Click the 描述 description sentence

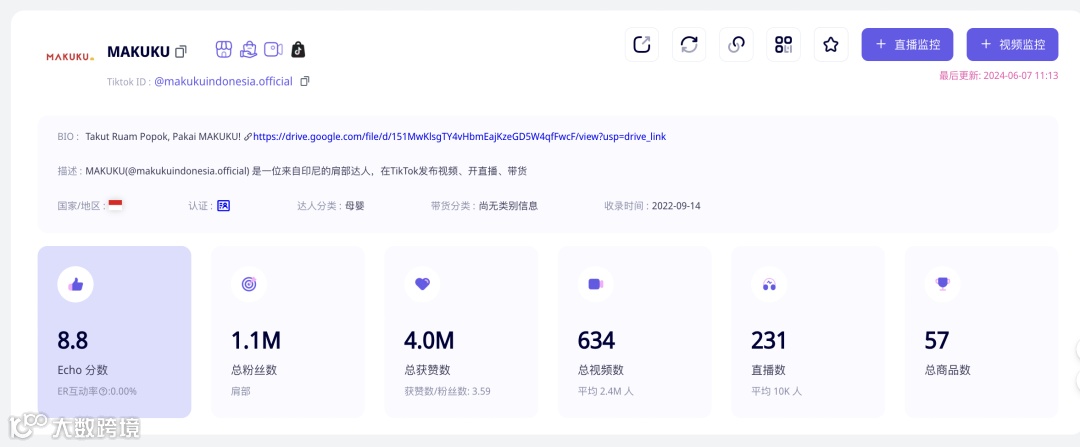pos(307,171)
